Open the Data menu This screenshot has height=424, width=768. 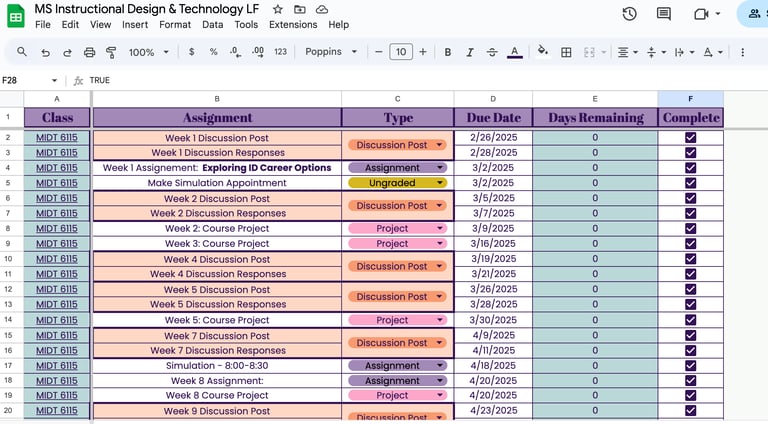click(x=213, y=24)
